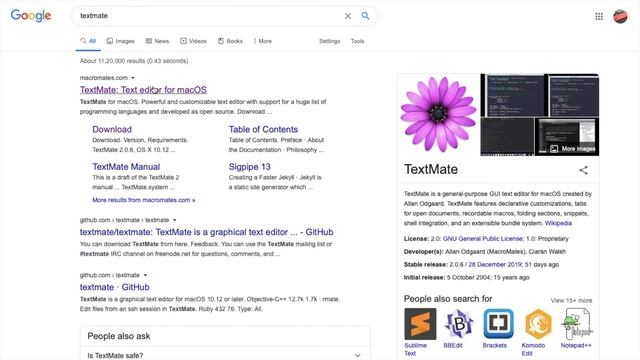Open the Notepad++ icon
This screenshot has height=360, width=640.
tap(577, 324)
